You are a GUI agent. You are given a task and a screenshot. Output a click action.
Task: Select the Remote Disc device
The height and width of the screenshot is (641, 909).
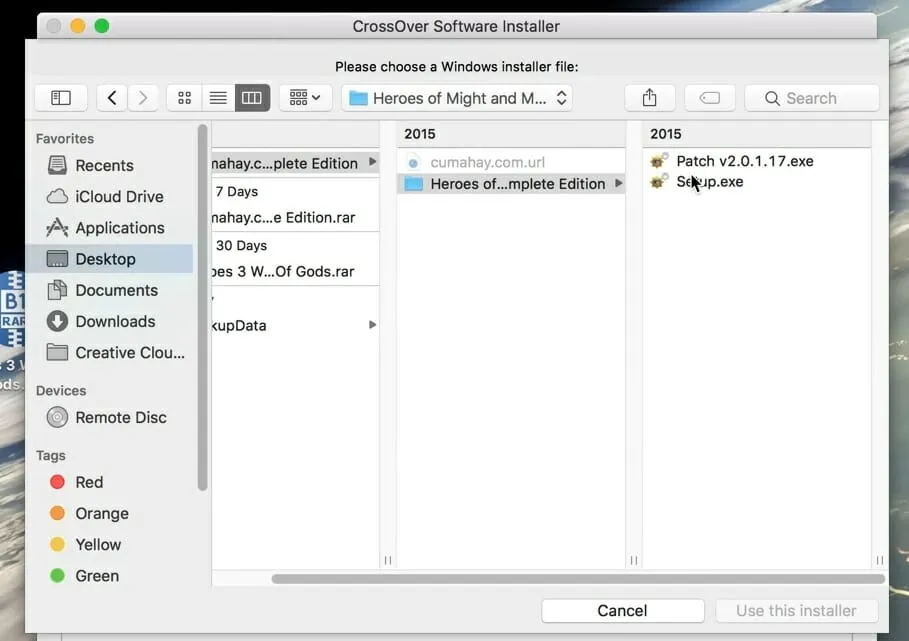(120, 418)
